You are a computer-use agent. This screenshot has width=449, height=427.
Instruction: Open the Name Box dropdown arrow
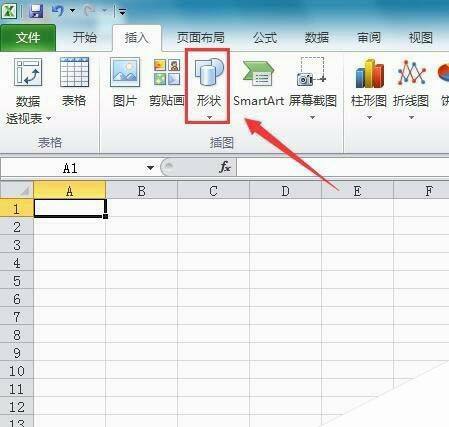[x=150, y=168]
